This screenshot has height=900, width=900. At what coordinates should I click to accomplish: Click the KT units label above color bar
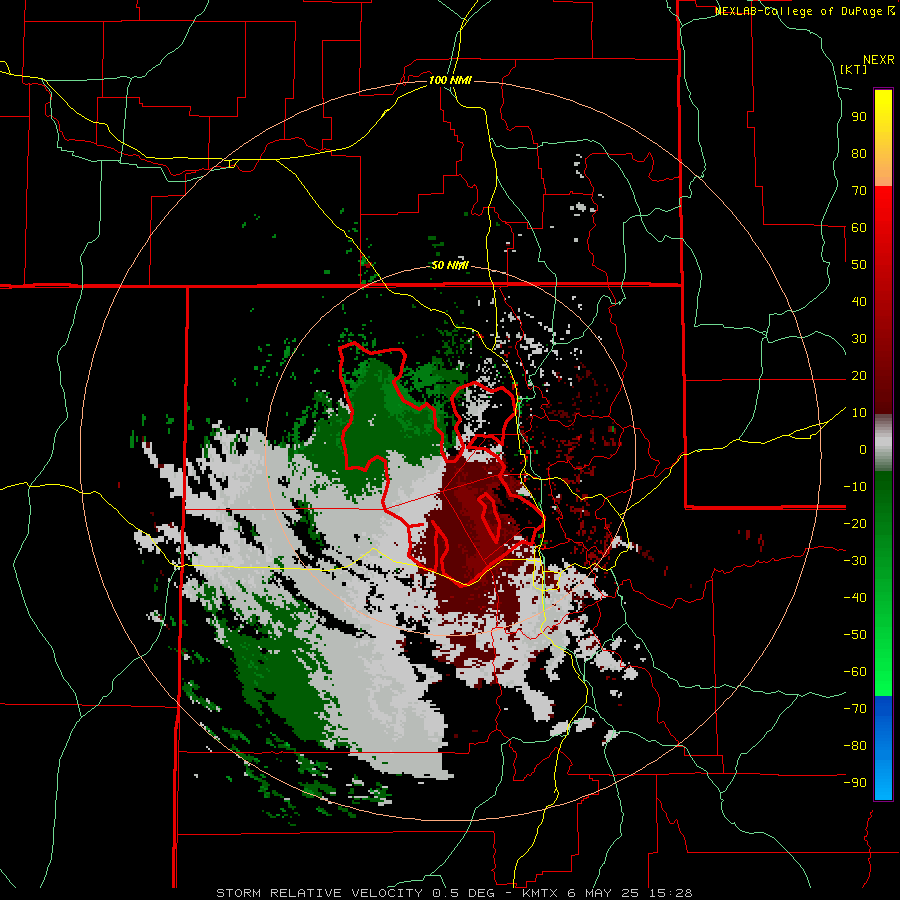point(854,69)
